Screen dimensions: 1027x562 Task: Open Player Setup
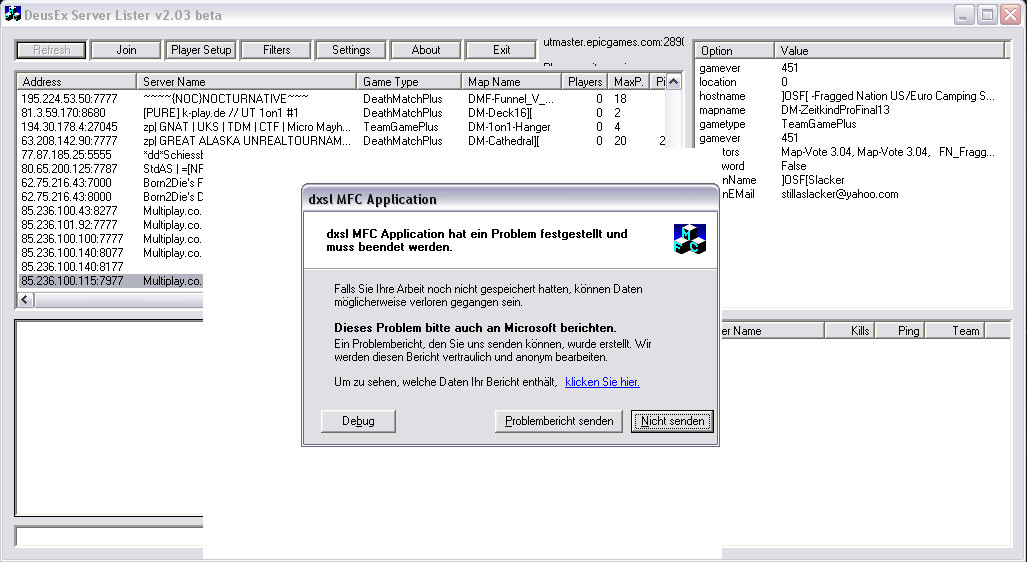point(201,50)
